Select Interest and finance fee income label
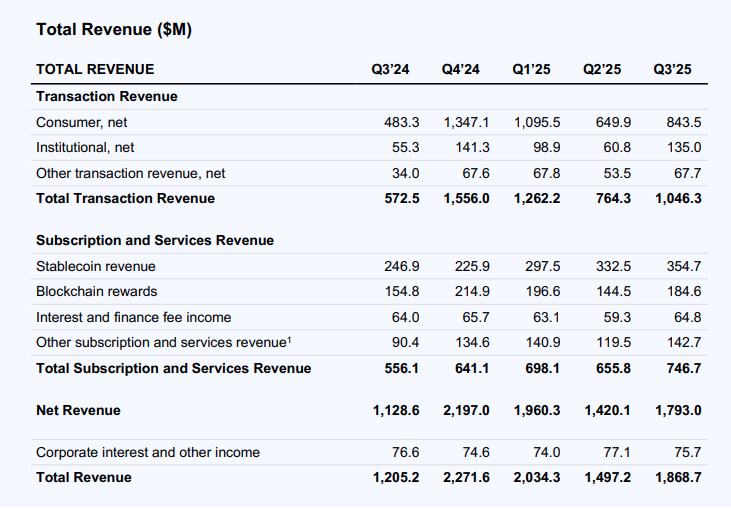The image size is (731, 509). click(133, 317)
